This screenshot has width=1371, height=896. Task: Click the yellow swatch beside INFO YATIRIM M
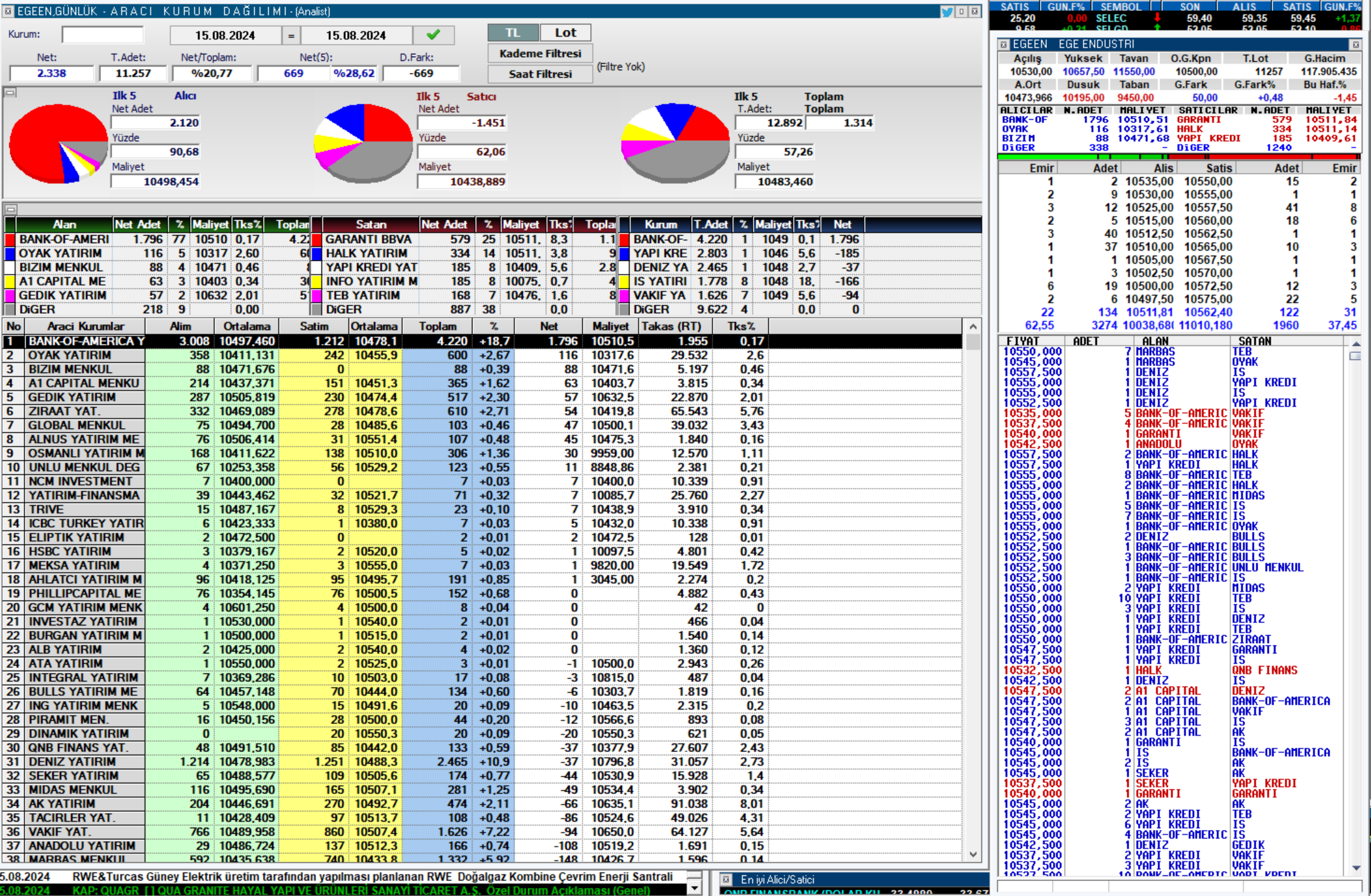[x=317, y=282]
